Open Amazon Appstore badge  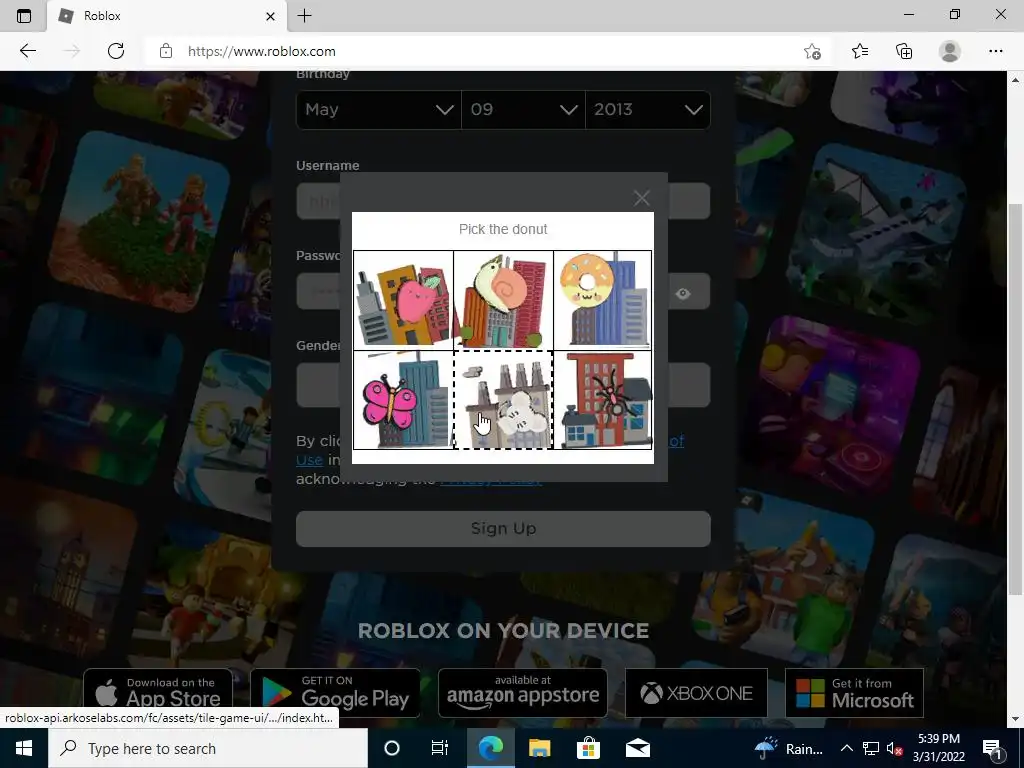pos(522,693)
